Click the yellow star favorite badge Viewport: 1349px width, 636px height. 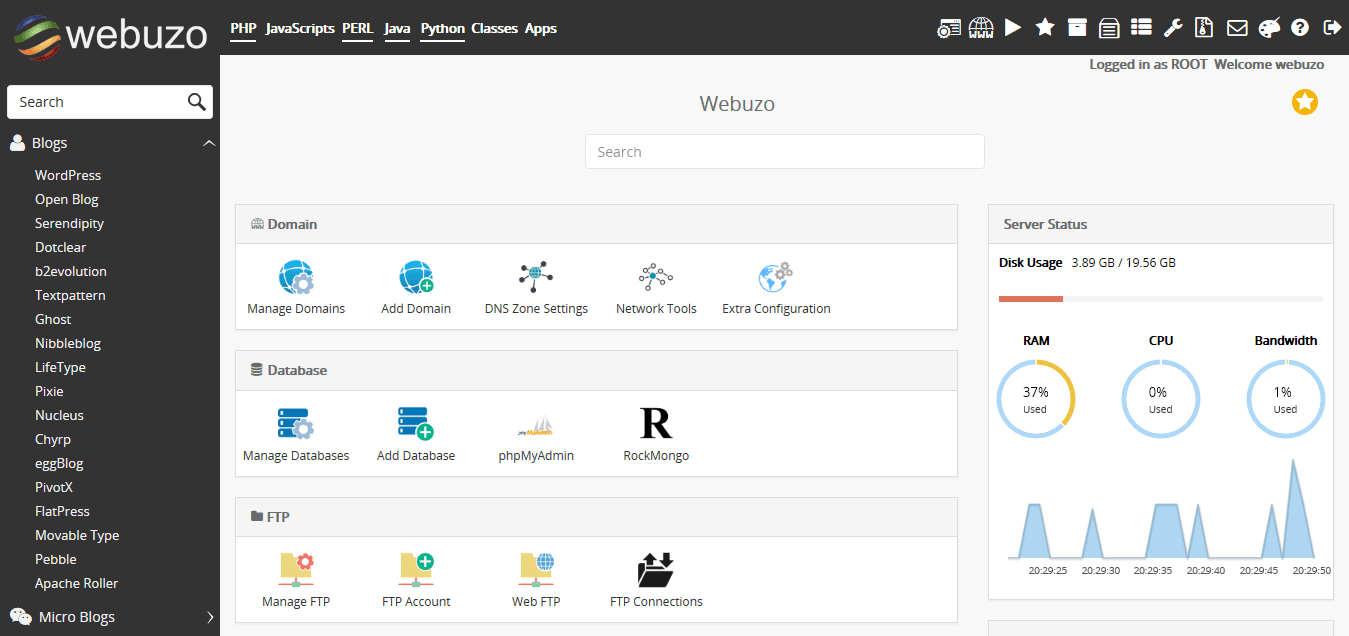(1304, 102)
